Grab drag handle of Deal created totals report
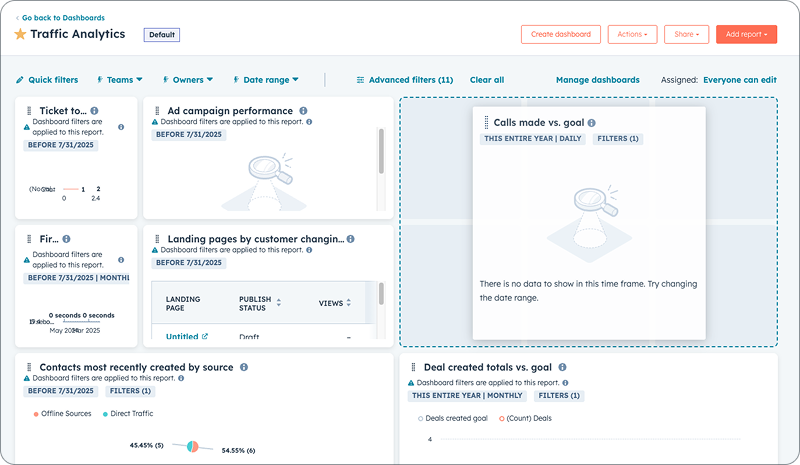The image size is (800, 465). tap(413, 367)
